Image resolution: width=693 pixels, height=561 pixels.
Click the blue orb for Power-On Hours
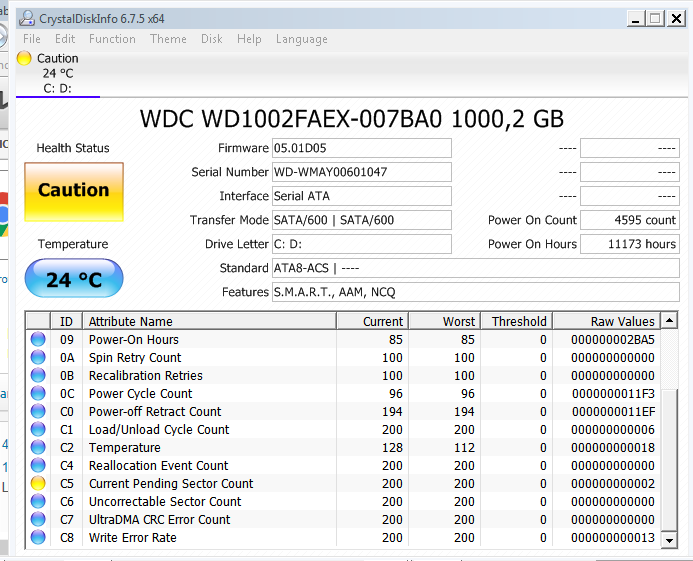38,339
